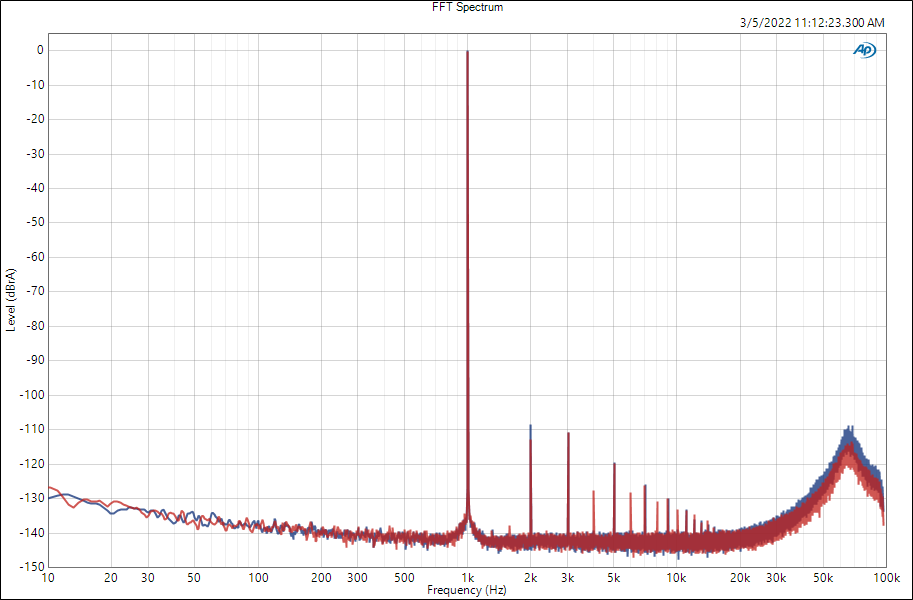Click the noise hump peak near 70 kHz
Viewport: 913px width, 600px height.
[x=850, y=428]
